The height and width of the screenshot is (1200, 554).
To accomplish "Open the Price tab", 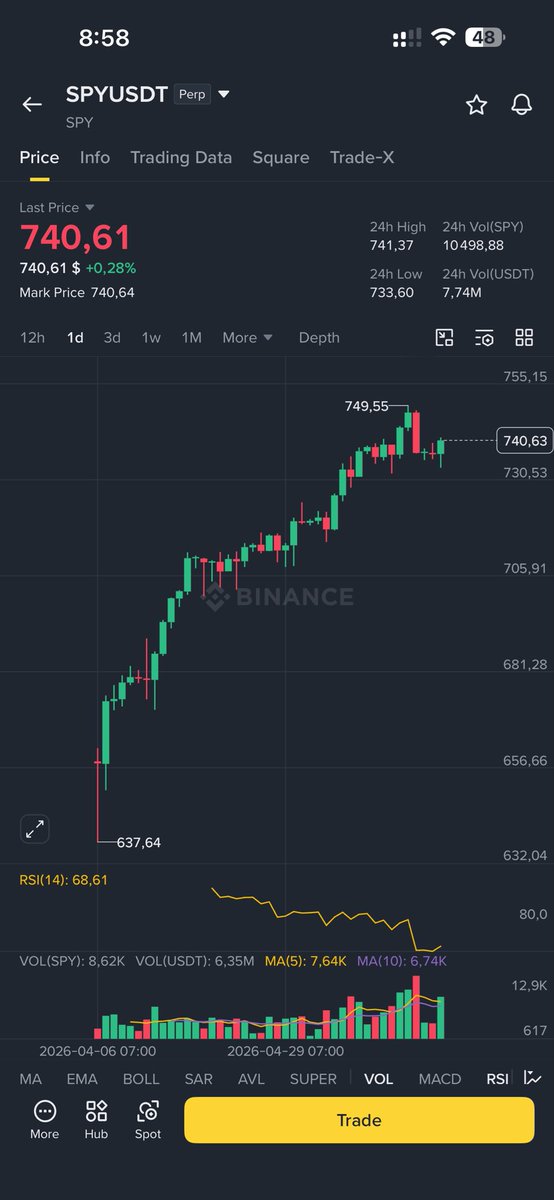I will [39, 157].
